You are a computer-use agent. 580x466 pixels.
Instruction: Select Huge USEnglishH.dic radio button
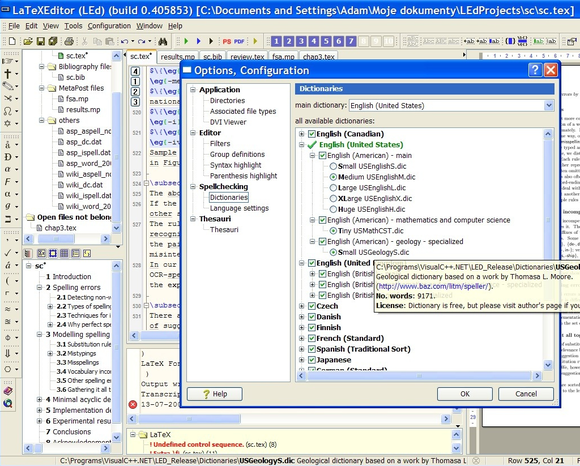[333, 209]
